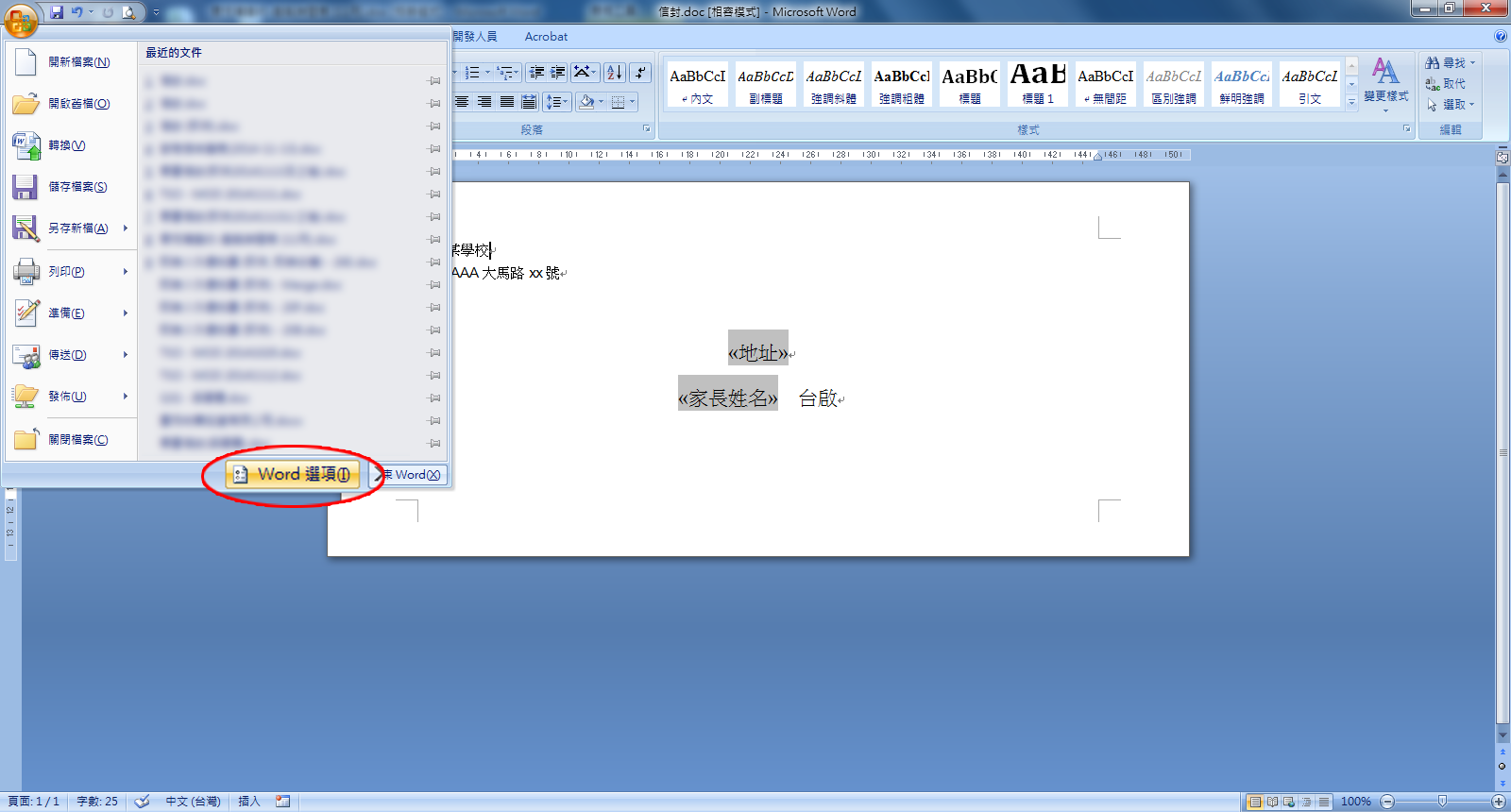Image resolution: width=1511 pixels, height=812 pixels.
Task: Open the Acrobat ribbon tab
Action: pyautogui.click(x=546, y=37)
